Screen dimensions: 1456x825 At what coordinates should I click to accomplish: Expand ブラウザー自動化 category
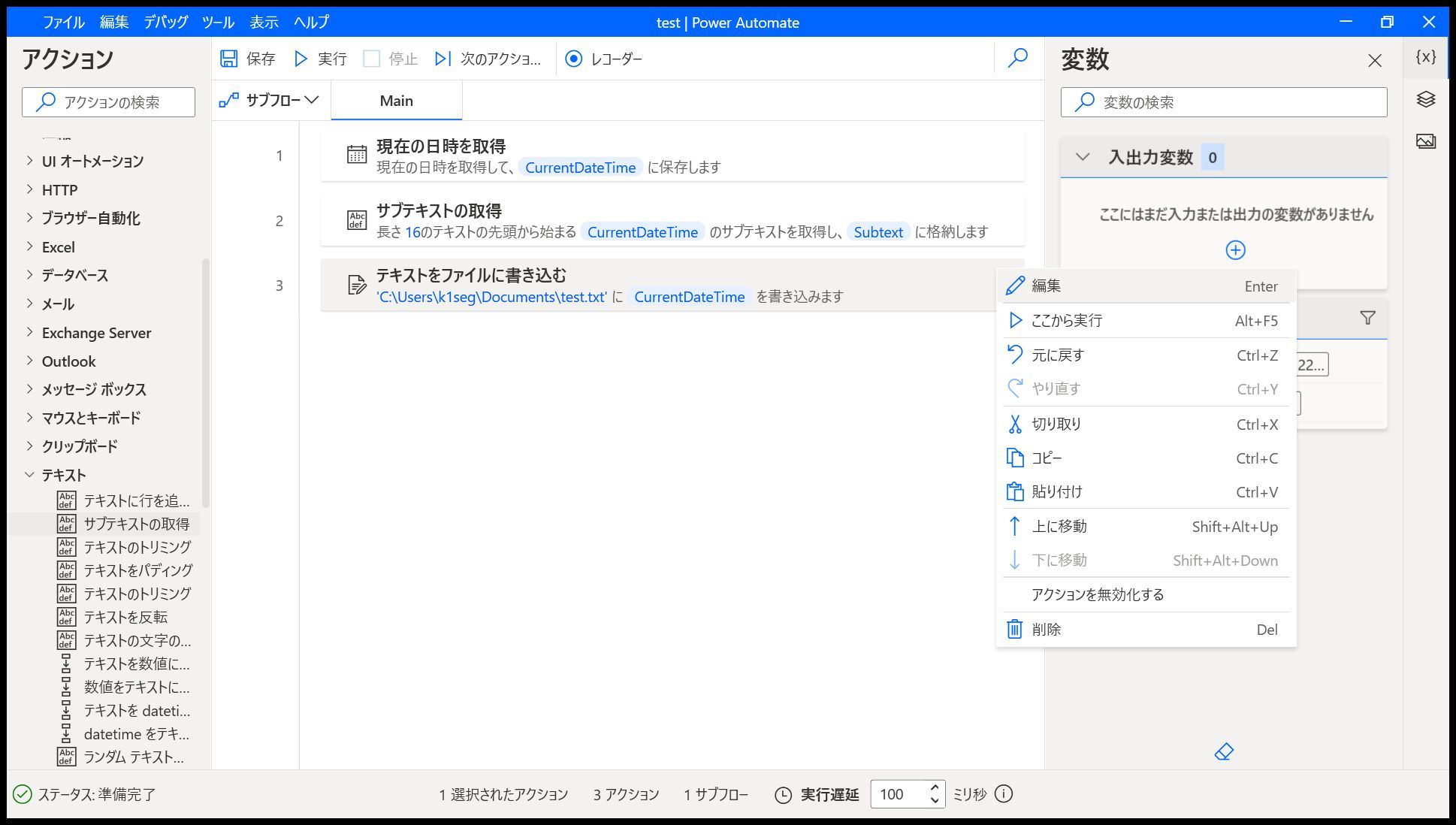point(29,217)
